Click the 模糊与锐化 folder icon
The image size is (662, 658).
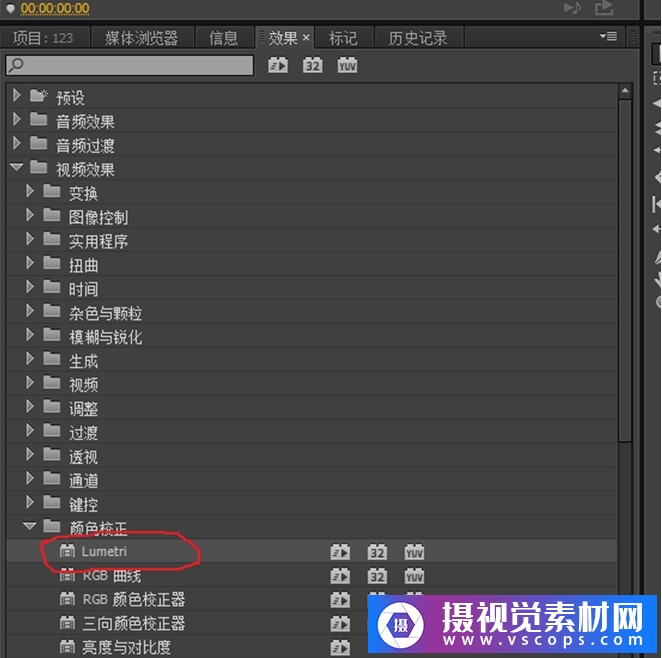pos(53,335)
